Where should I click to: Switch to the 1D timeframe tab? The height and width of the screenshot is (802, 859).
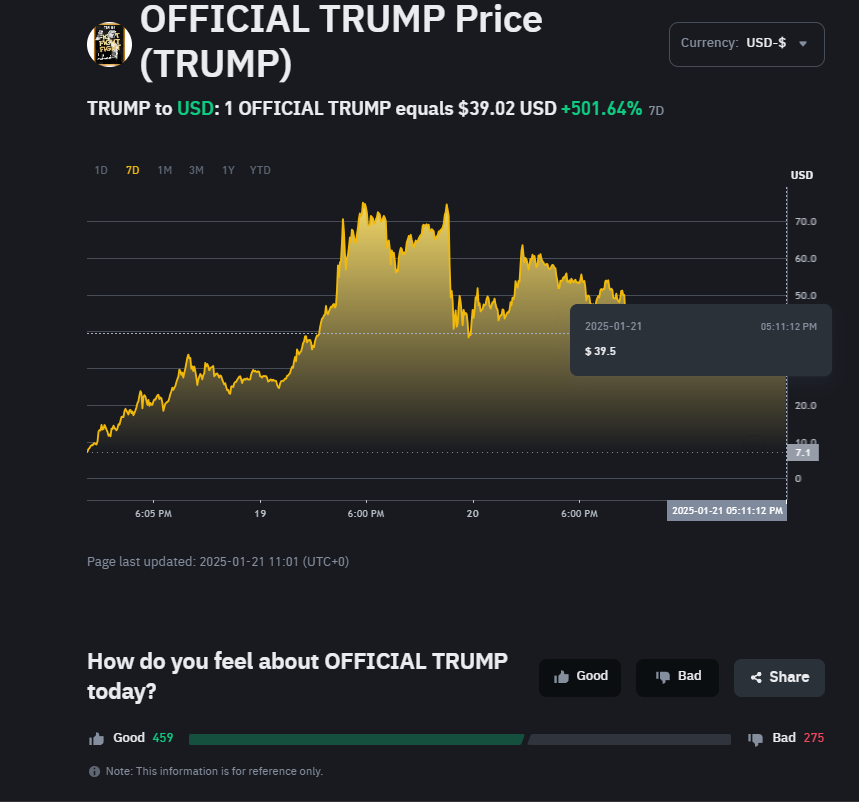point(100,170)
